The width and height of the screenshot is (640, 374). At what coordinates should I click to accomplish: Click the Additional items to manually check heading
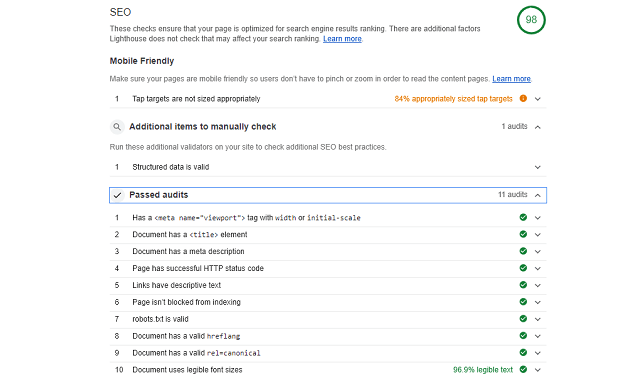tap(202, 127)
